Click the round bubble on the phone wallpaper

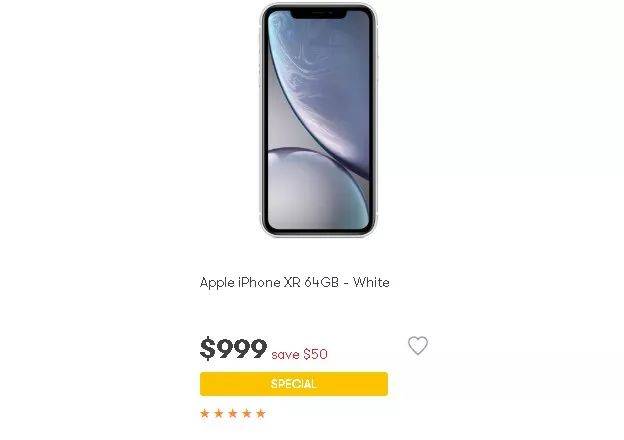coord(316,189)
